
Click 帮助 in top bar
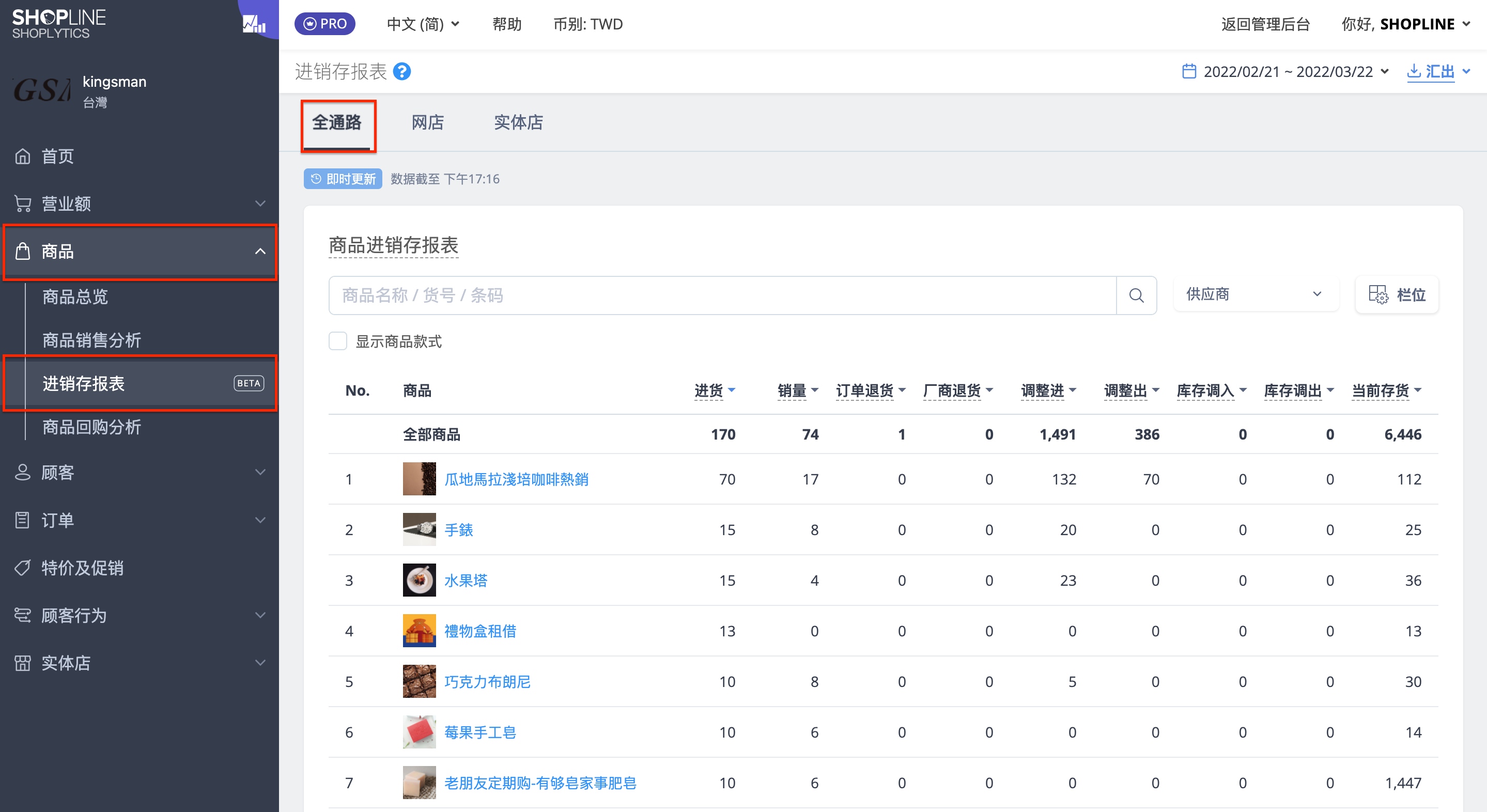(506, 24)
